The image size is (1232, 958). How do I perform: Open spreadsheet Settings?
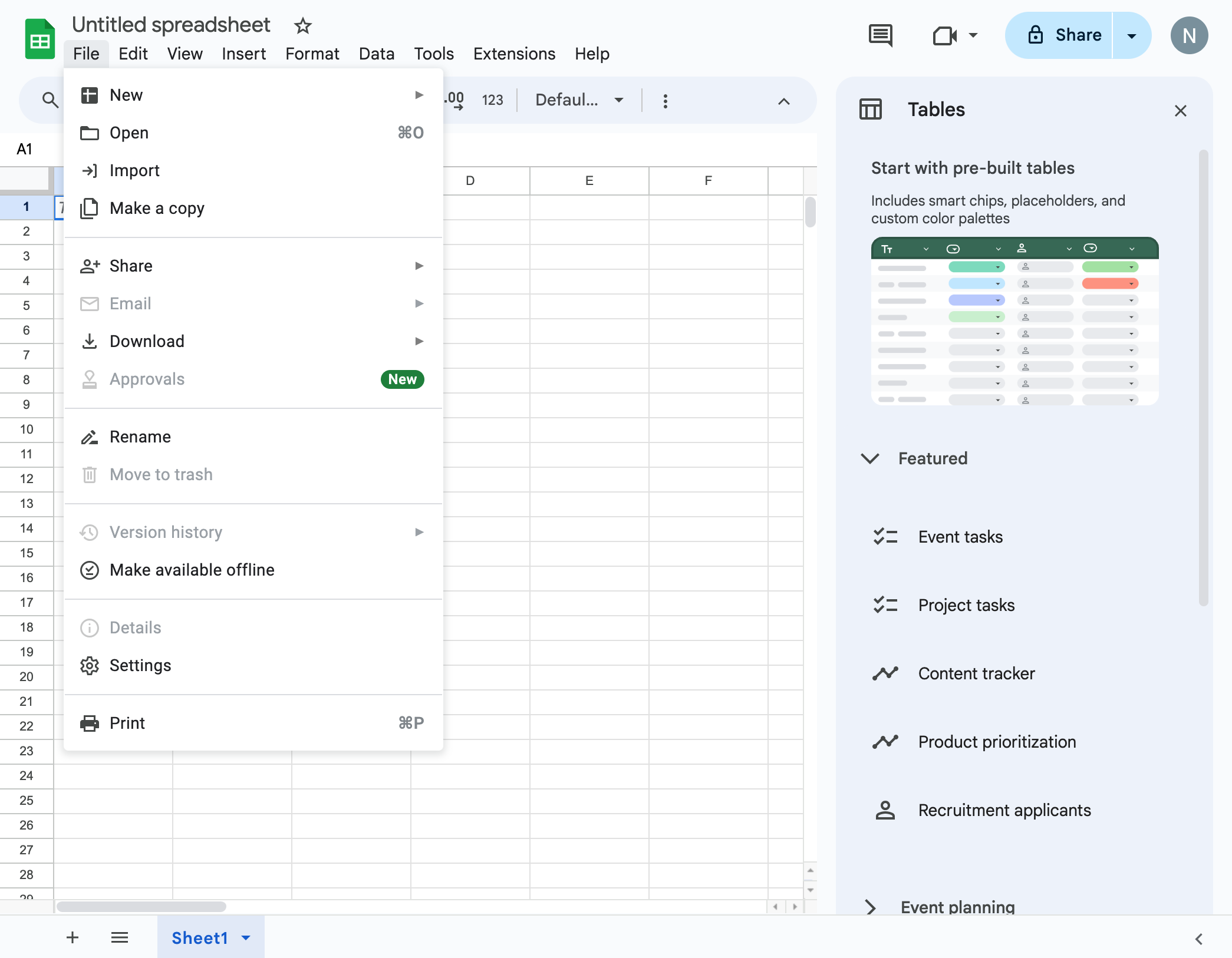coord(253,666)
